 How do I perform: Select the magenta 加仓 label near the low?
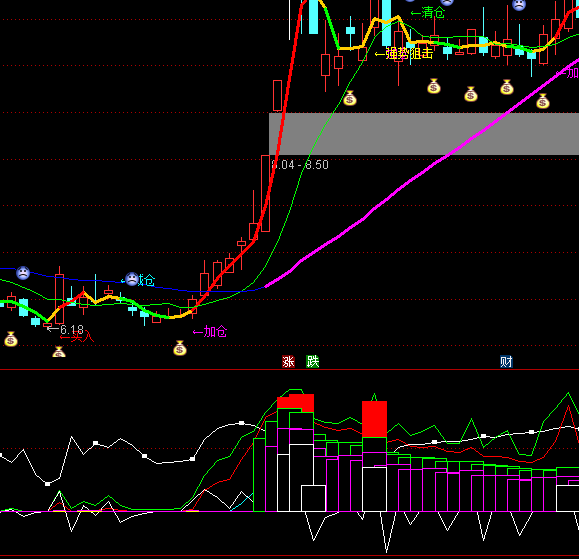pyautogui.click(x=210, y=332)
